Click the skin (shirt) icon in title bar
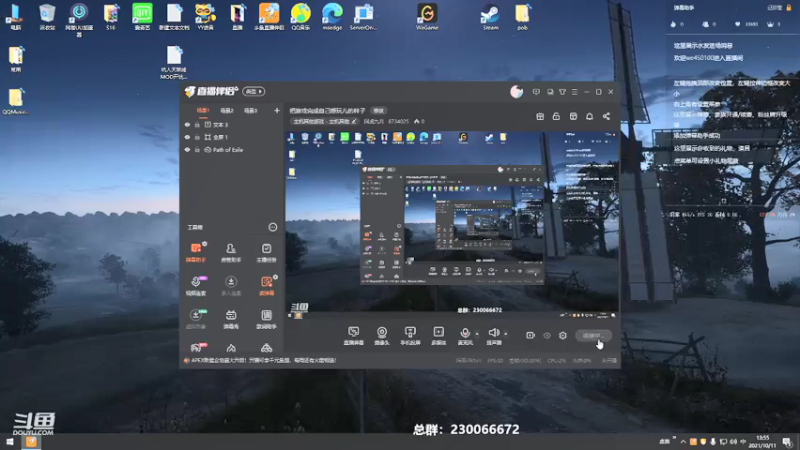 point(562,92)
